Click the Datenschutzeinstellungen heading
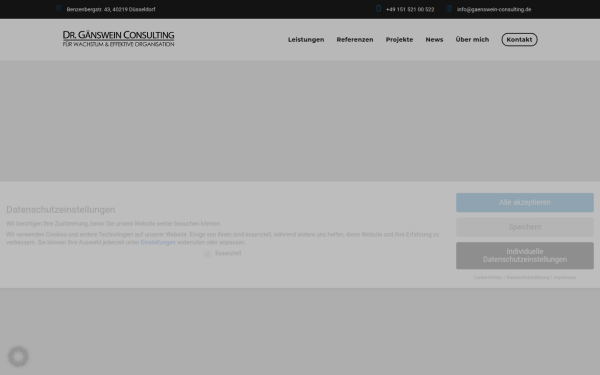Screen dimensions: 600x375 (x=60, y=210)
